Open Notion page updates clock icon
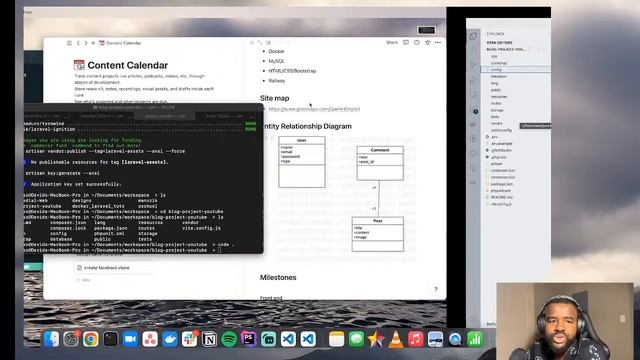Image resolution: width=640 pixels, height=360 pixels. point(417,42)
